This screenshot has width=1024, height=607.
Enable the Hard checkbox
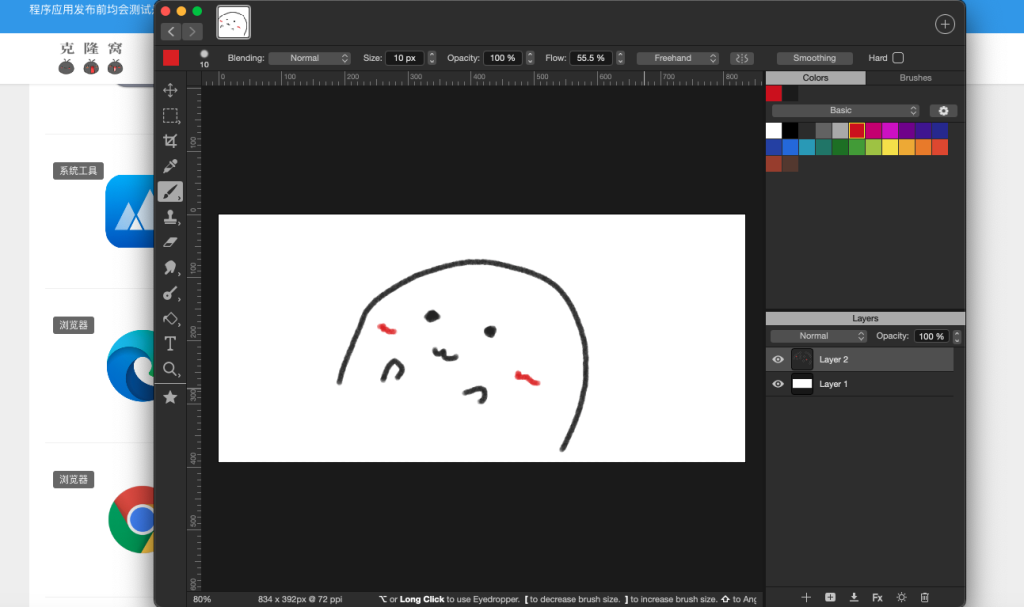tap(898, 57)
